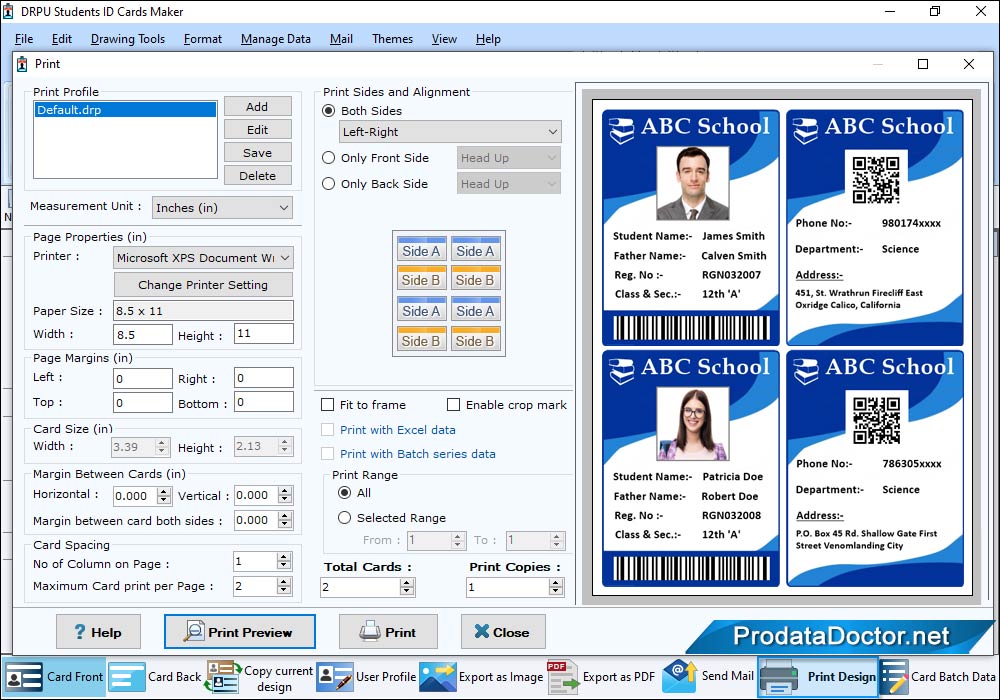Open the Measurement Unit dropdown
This screenshot has height=700, width=1000.
pos(223,208)
